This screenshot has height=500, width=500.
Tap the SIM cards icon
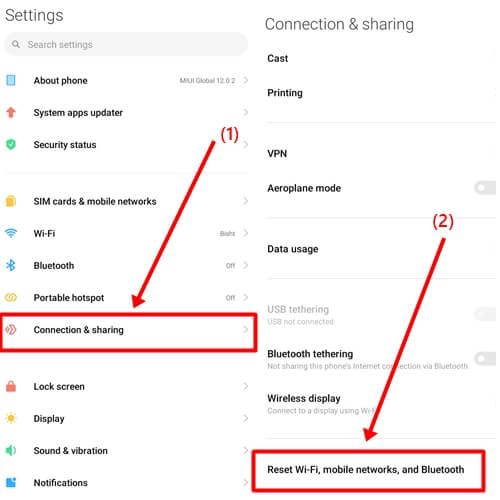(11, 201)
